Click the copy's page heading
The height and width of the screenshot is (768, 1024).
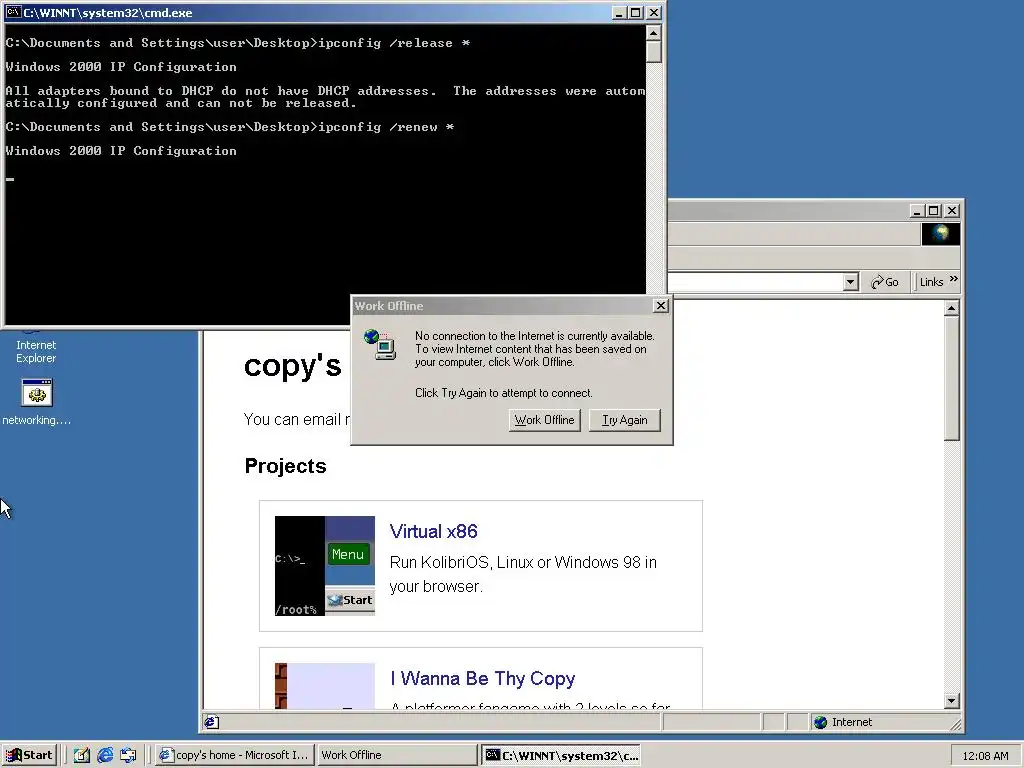[x=293, y=366]
